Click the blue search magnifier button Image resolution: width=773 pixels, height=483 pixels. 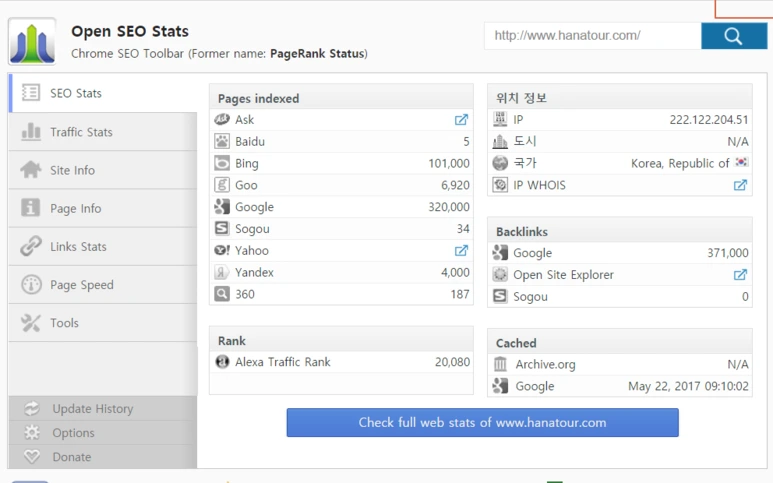734,36
